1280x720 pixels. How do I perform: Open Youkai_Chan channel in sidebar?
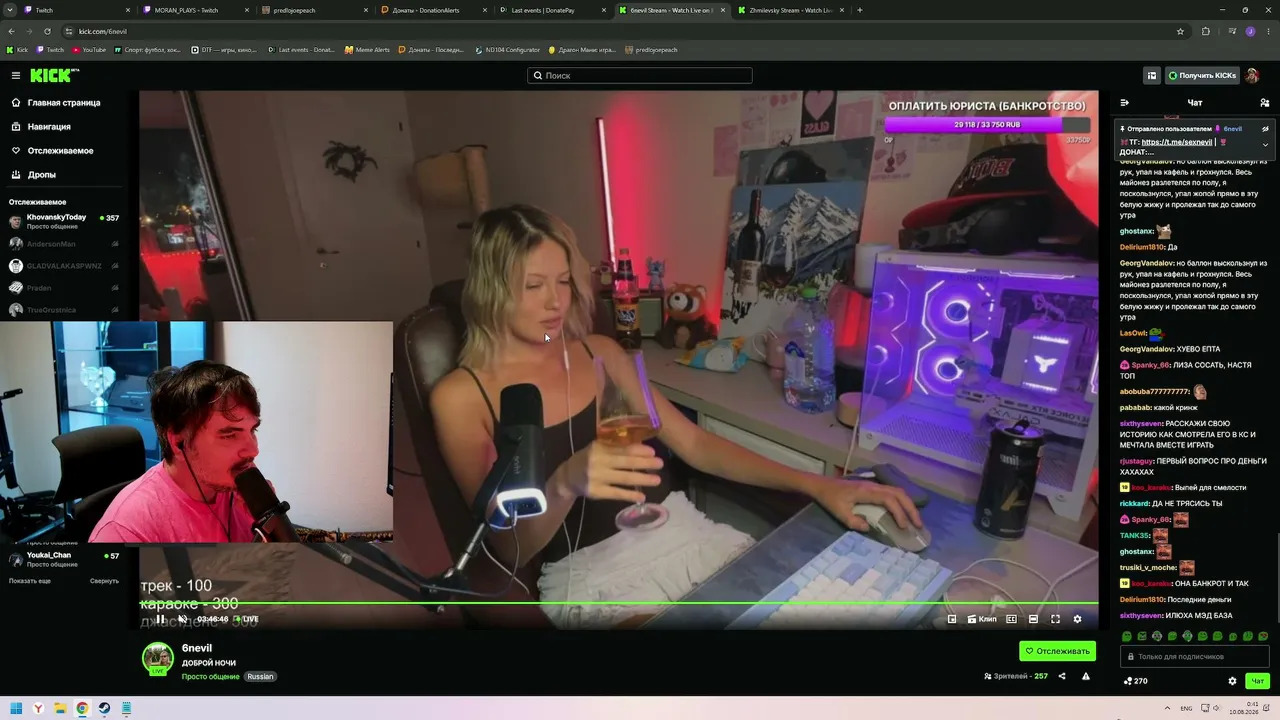64,559
